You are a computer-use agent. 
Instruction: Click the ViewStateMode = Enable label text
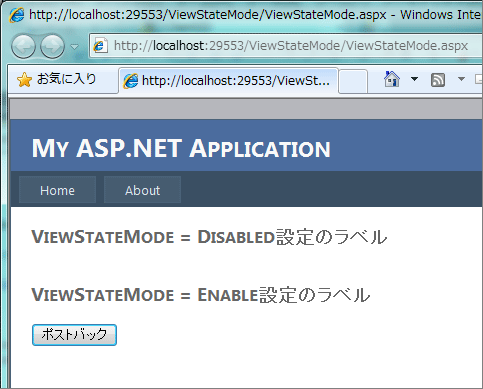tap(201, 295)
